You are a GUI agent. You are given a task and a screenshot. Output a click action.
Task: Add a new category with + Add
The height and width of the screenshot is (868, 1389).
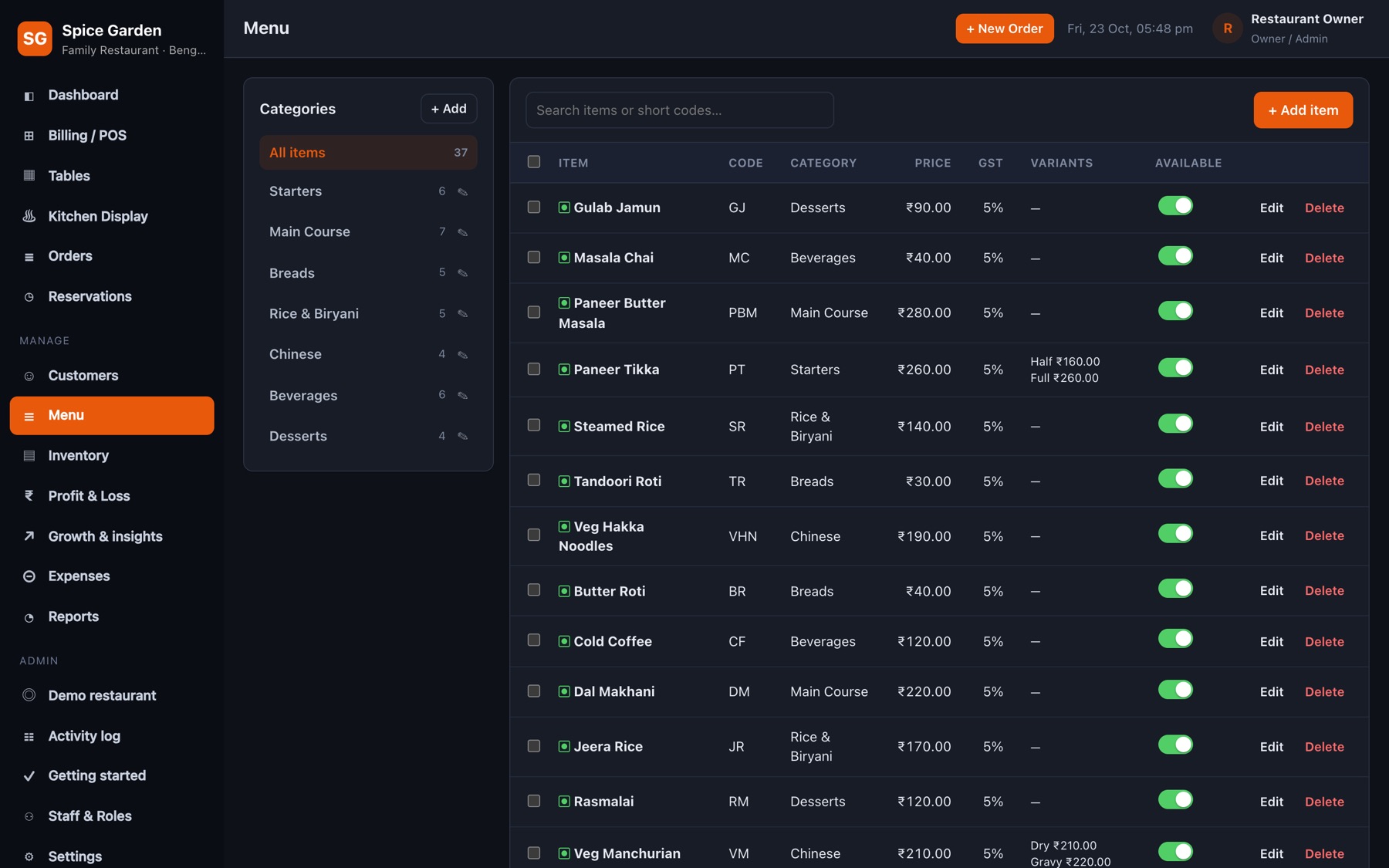(448, 109)
